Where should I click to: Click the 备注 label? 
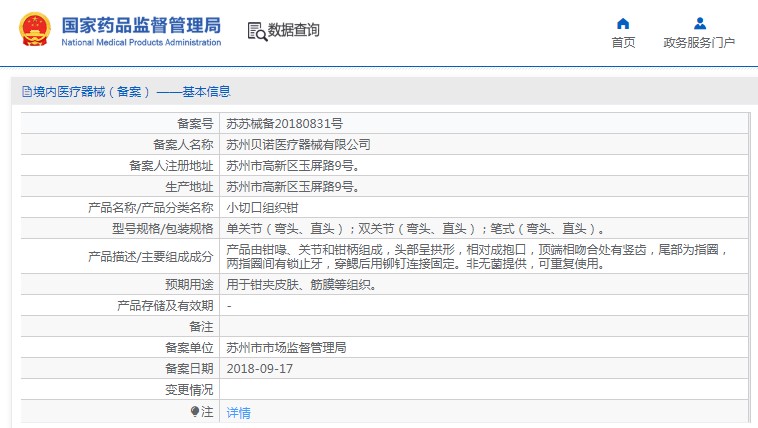pyautogui.click(x=201, y=327)
